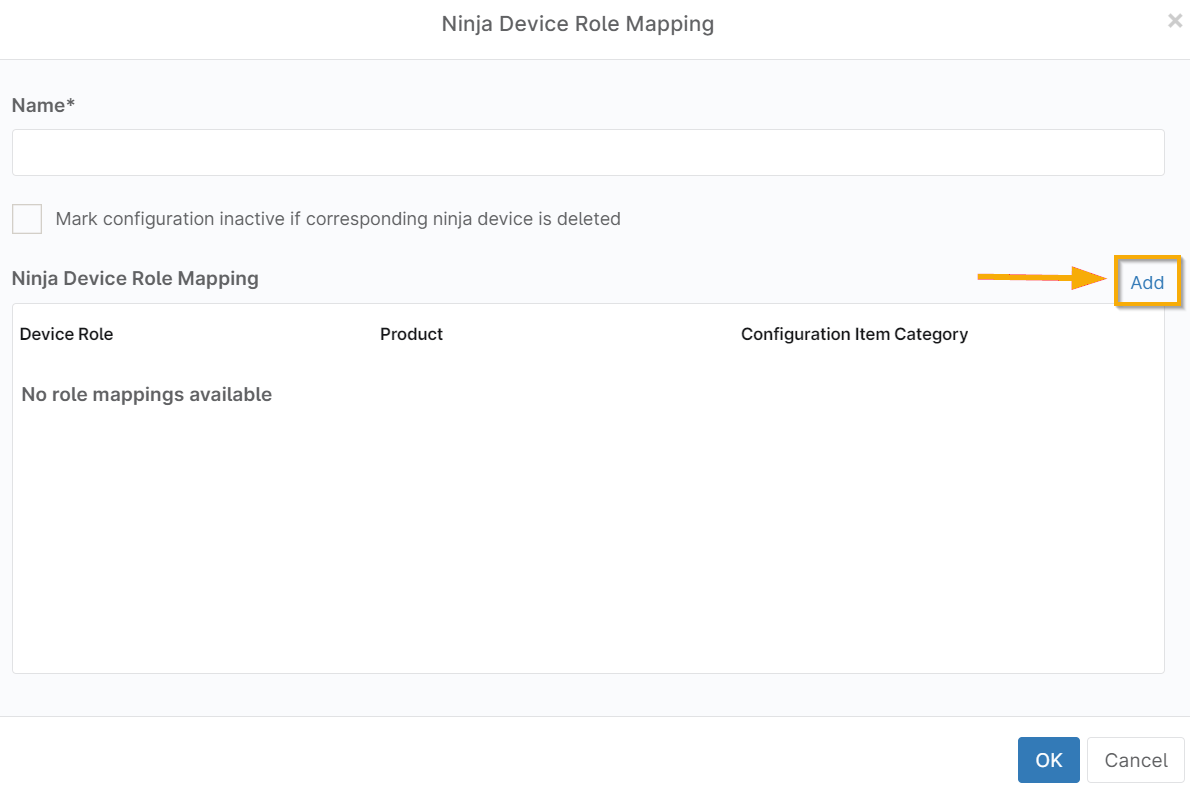
Task: Click the Name text input field
Action: (x=588, y=153)
